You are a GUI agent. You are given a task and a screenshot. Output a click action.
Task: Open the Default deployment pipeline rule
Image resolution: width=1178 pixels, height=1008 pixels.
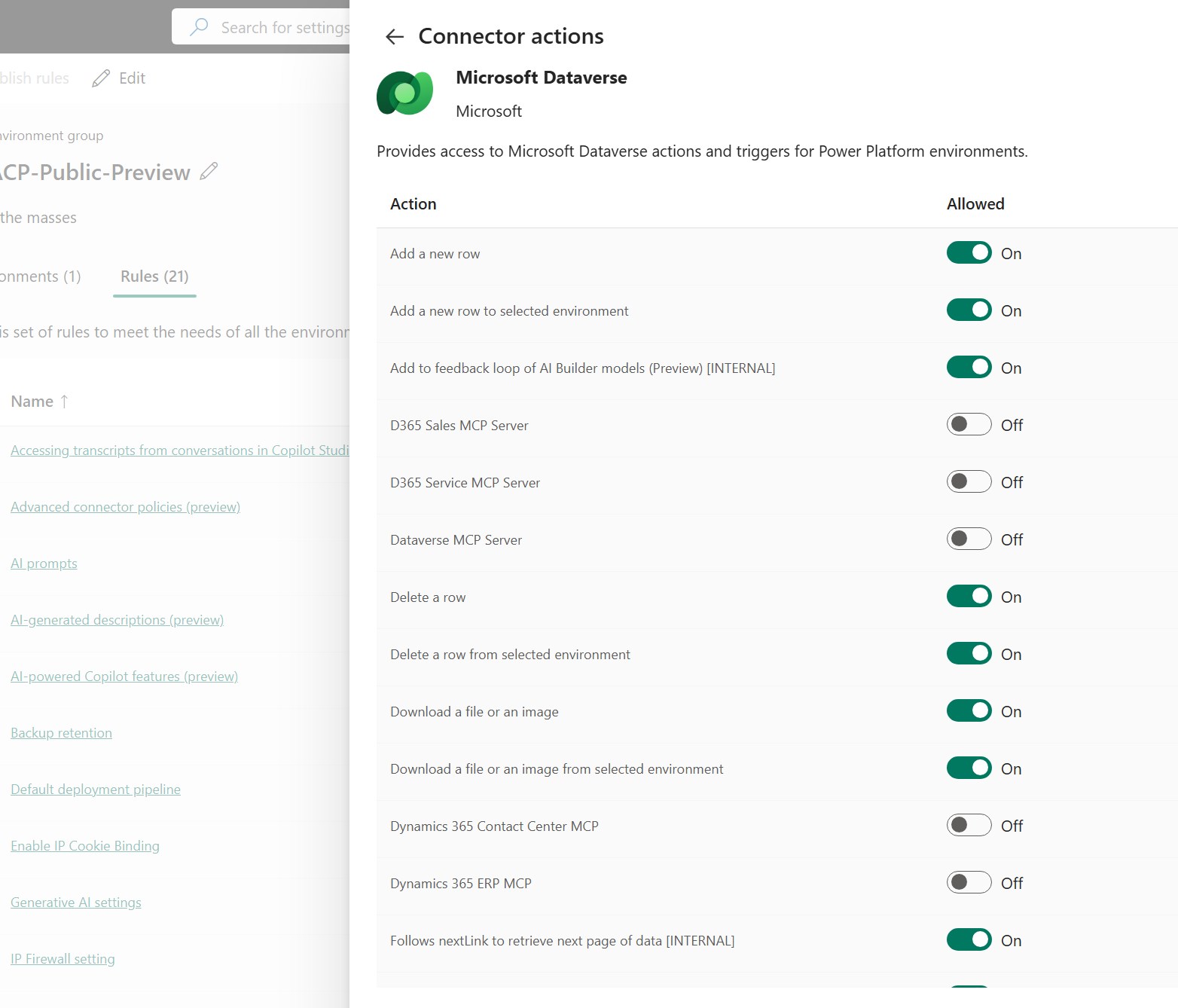pos(95,789)
